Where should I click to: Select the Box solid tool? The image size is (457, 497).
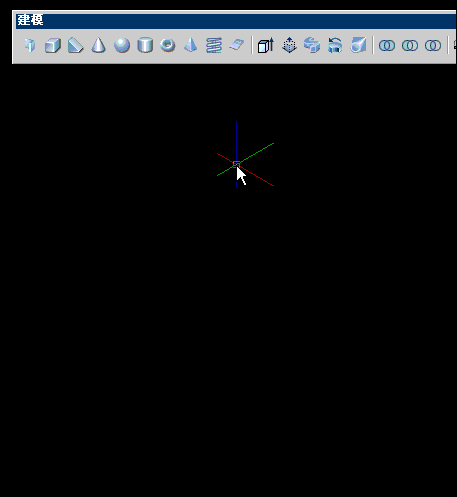[53, 45]
